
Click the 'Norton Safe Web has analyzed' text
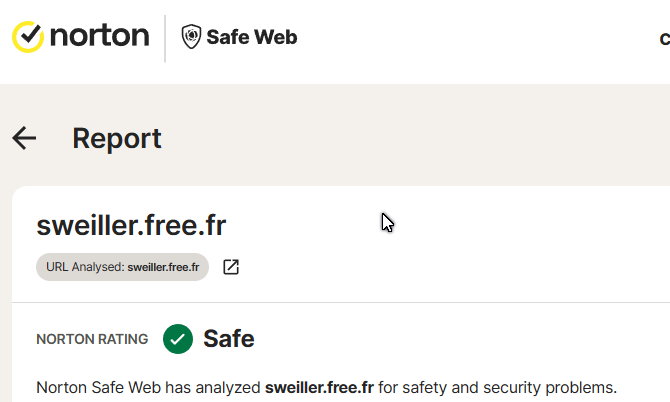pyautogui.click(x=148, y=388)
